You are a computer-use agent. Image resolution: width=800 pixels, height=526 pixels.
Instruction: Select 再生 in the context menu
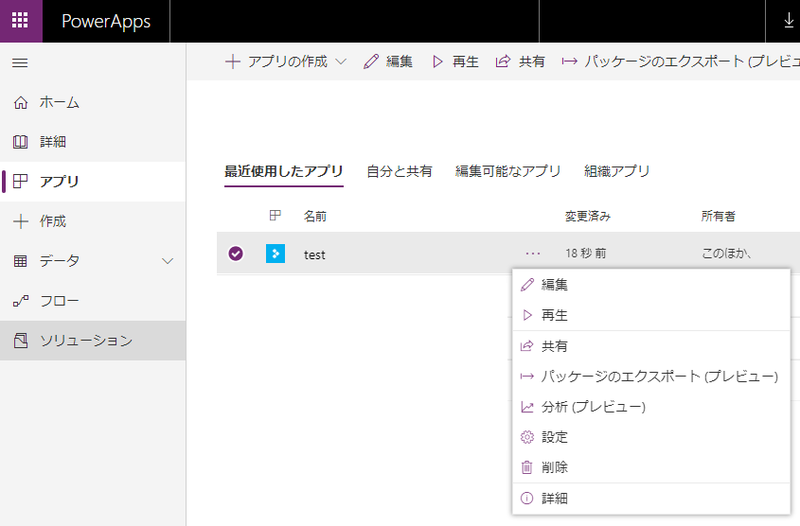click(651, 315)
